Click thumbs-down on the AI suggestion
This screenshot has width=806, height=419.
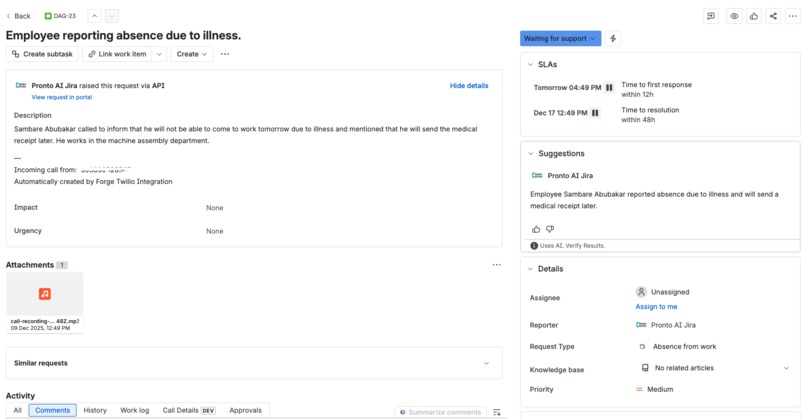tap(550, 229)
